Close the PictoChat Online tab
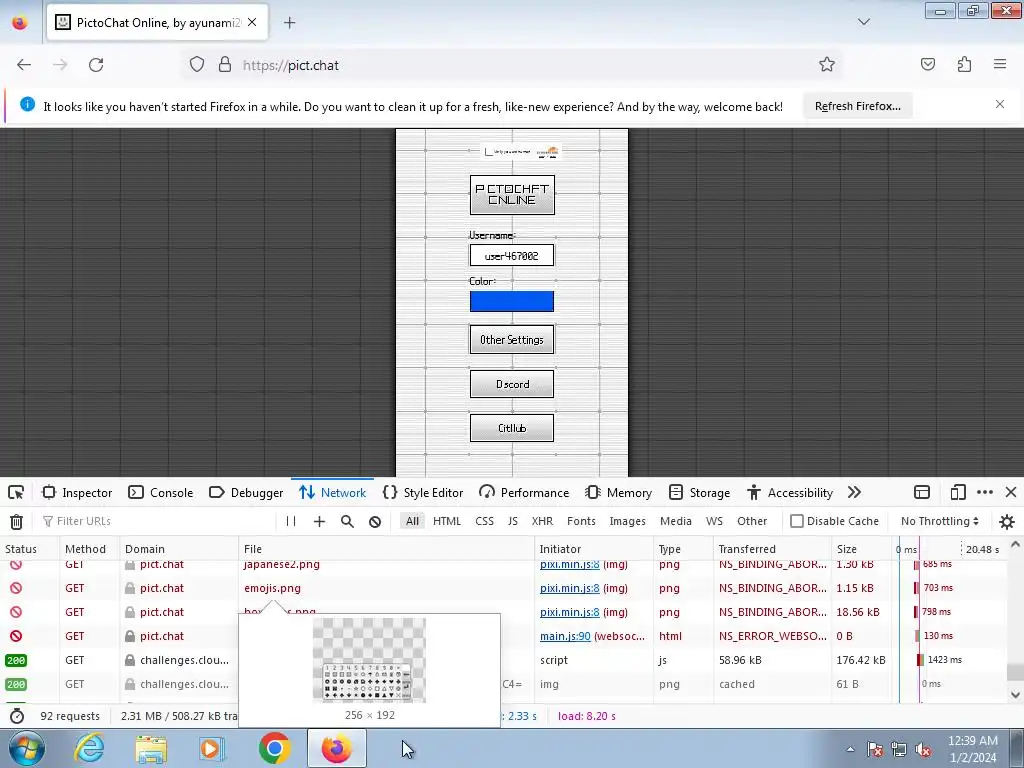The image size is (1024, 768). click(252, 22)
